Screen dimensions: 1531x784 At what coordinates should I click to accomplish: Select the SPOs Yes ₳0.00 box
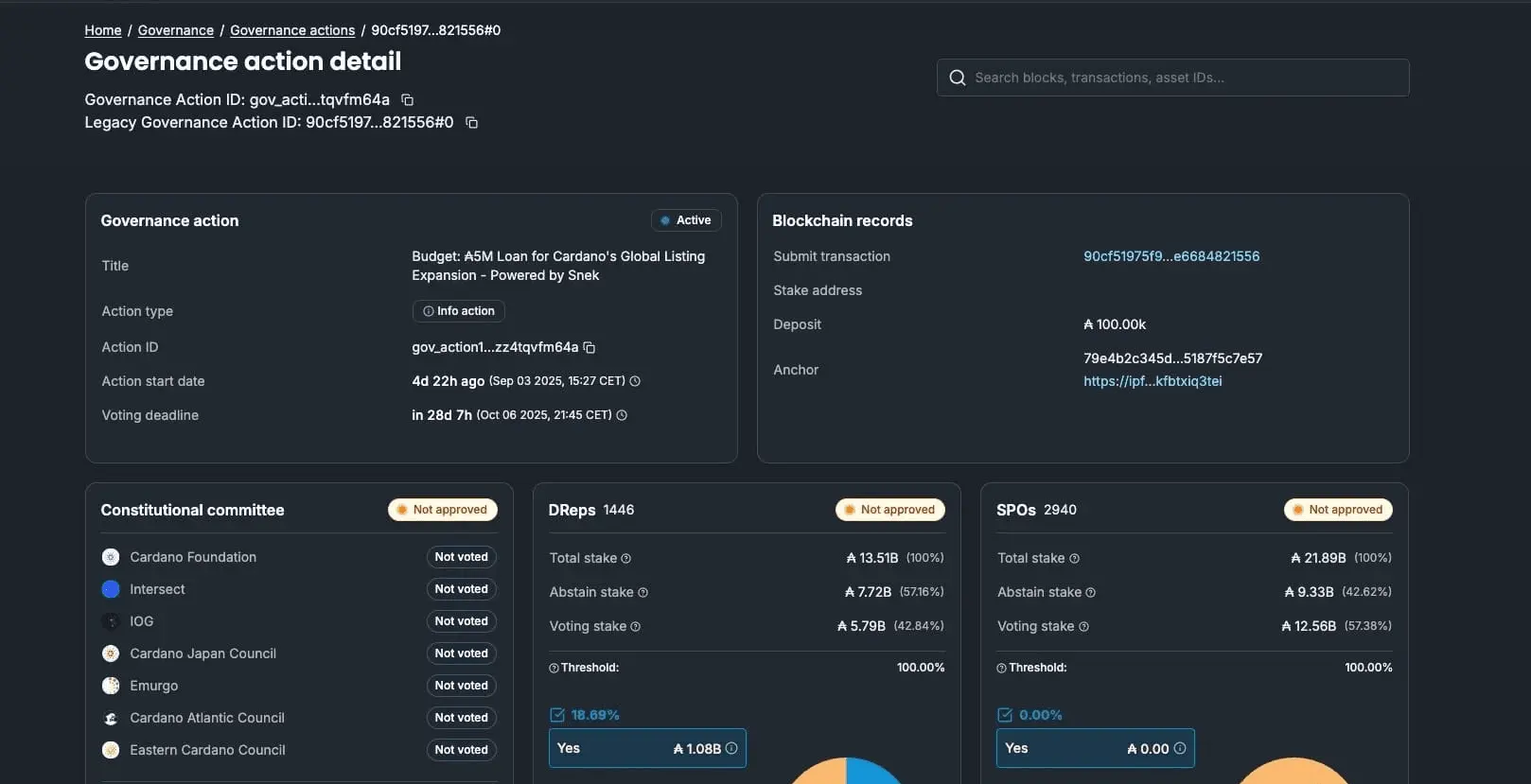1095,748
